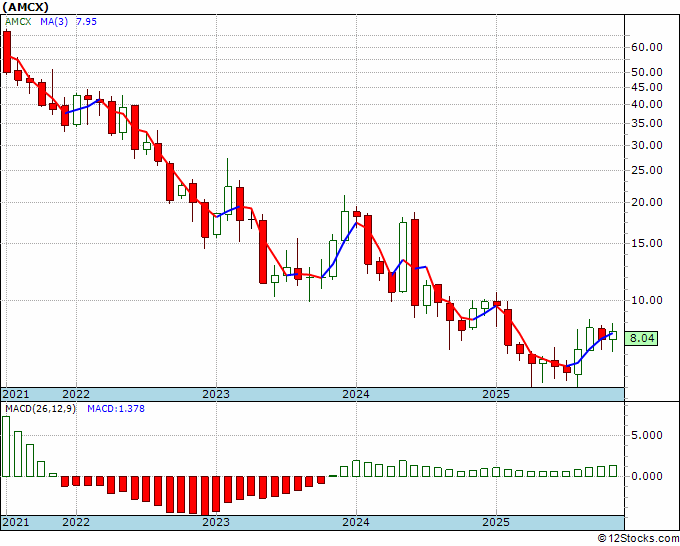
Task: Click the 7.95 moving average value
Action: coord(86,22)
